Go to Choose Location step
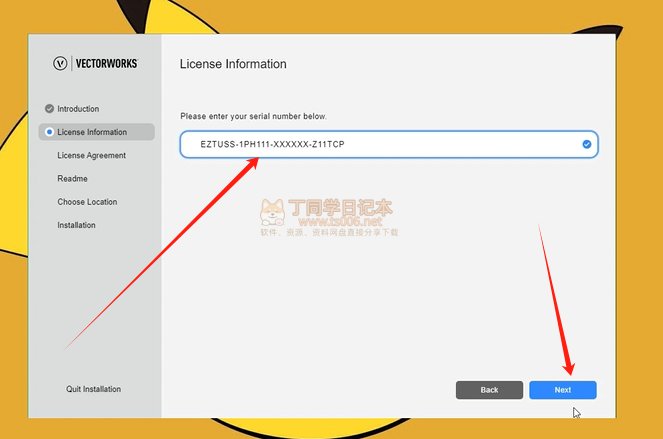663x439 pixels. point(87,202)
